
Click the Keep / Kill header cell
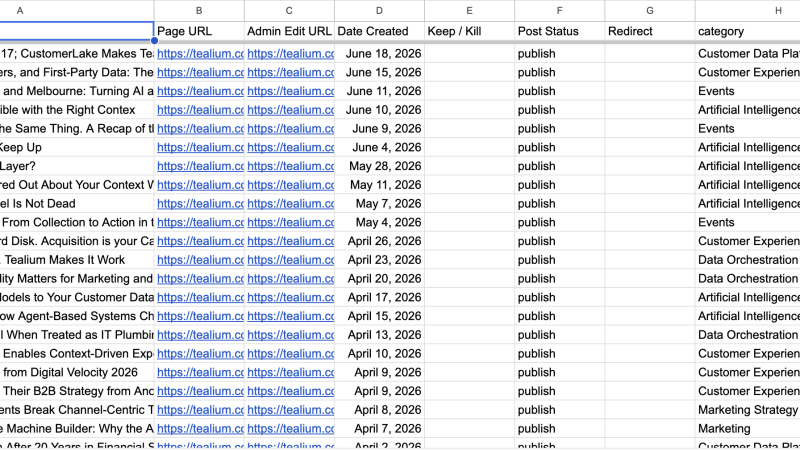click(469, 31)
